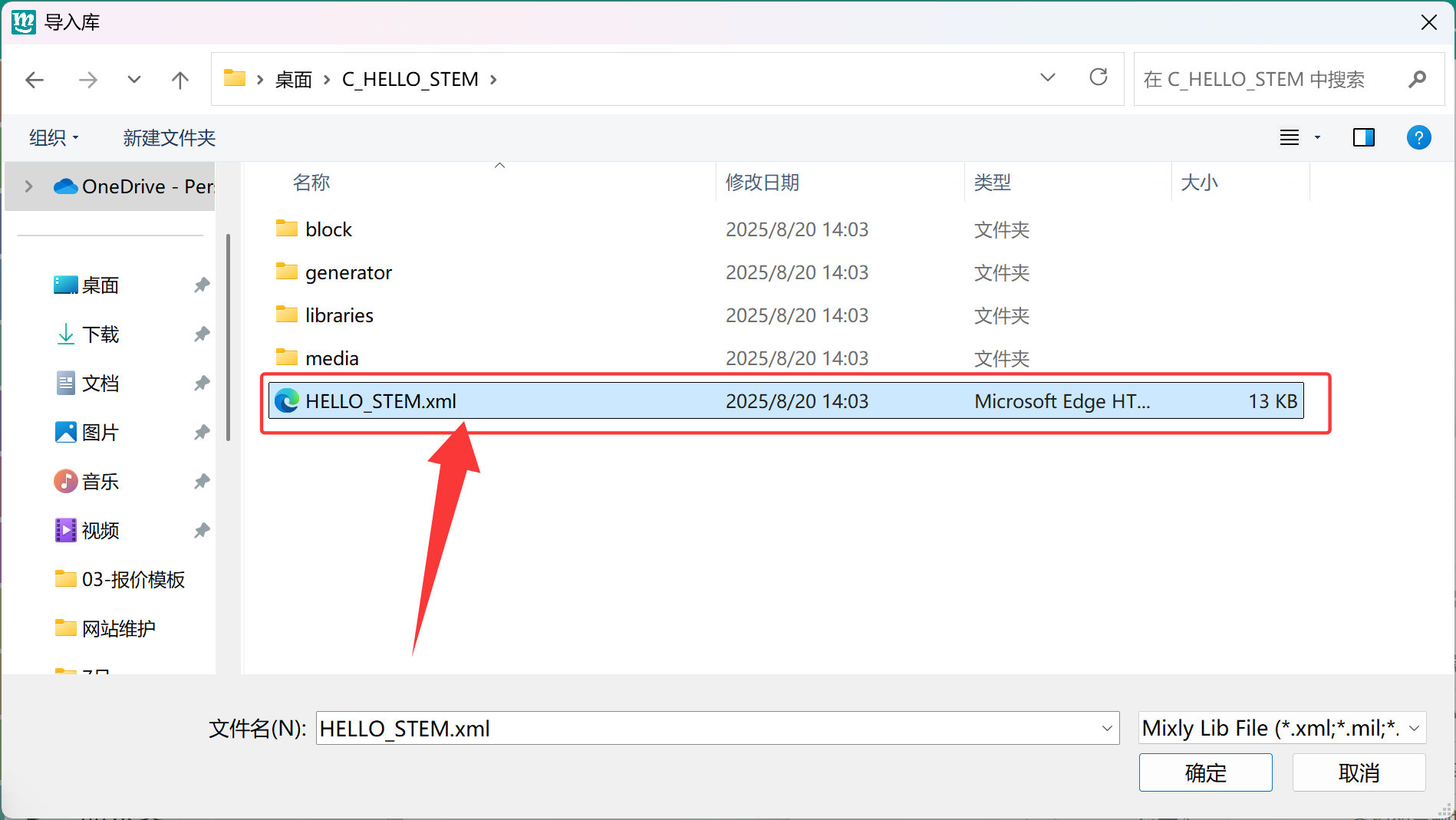The height and width of the screenshot is (820, 1456).
Task: Select the HELLO_STEM.xml file
Action: [380, 401]
